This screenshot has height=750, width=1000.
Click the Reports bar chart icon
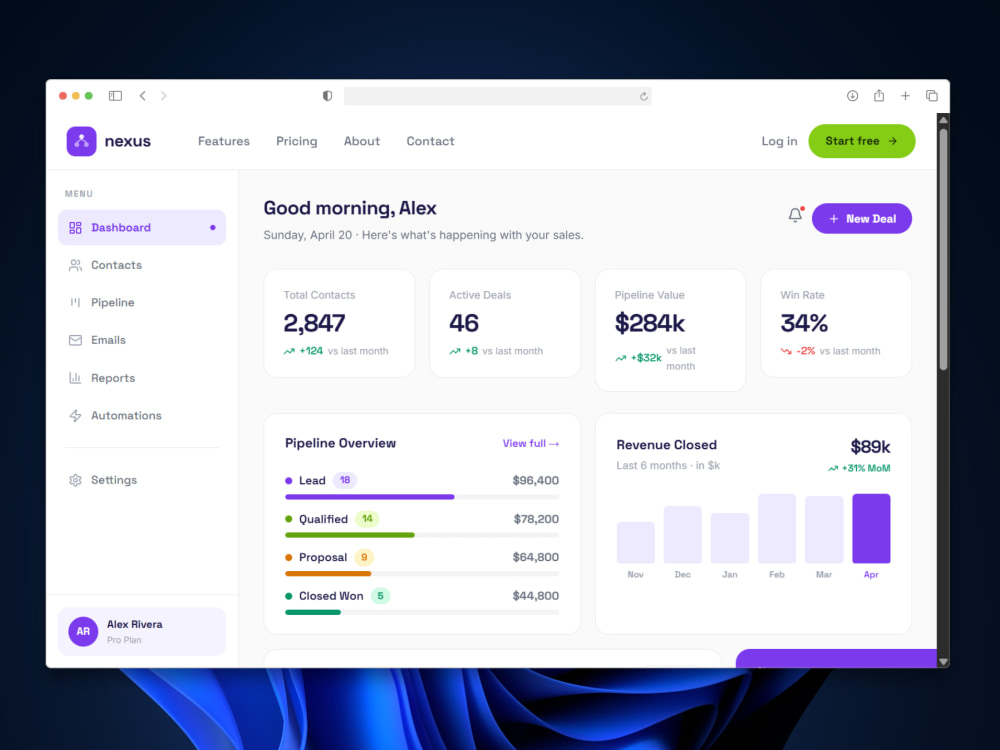75,378
